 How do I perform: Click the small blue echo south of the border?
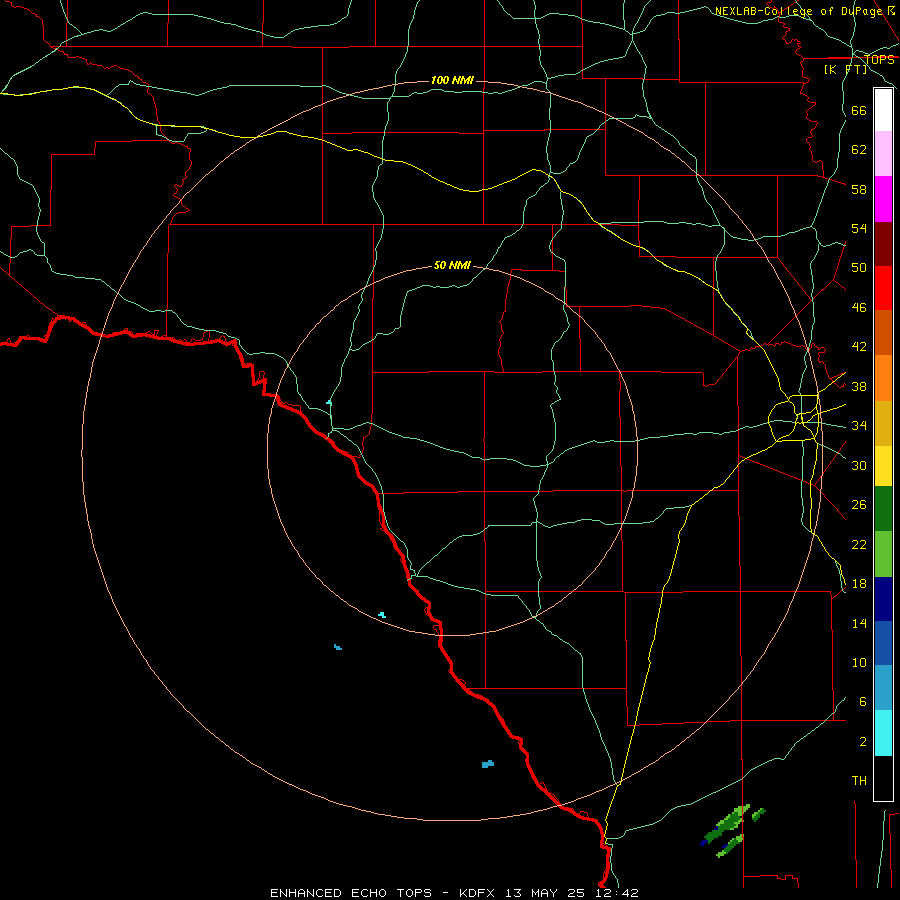point(487,764)
